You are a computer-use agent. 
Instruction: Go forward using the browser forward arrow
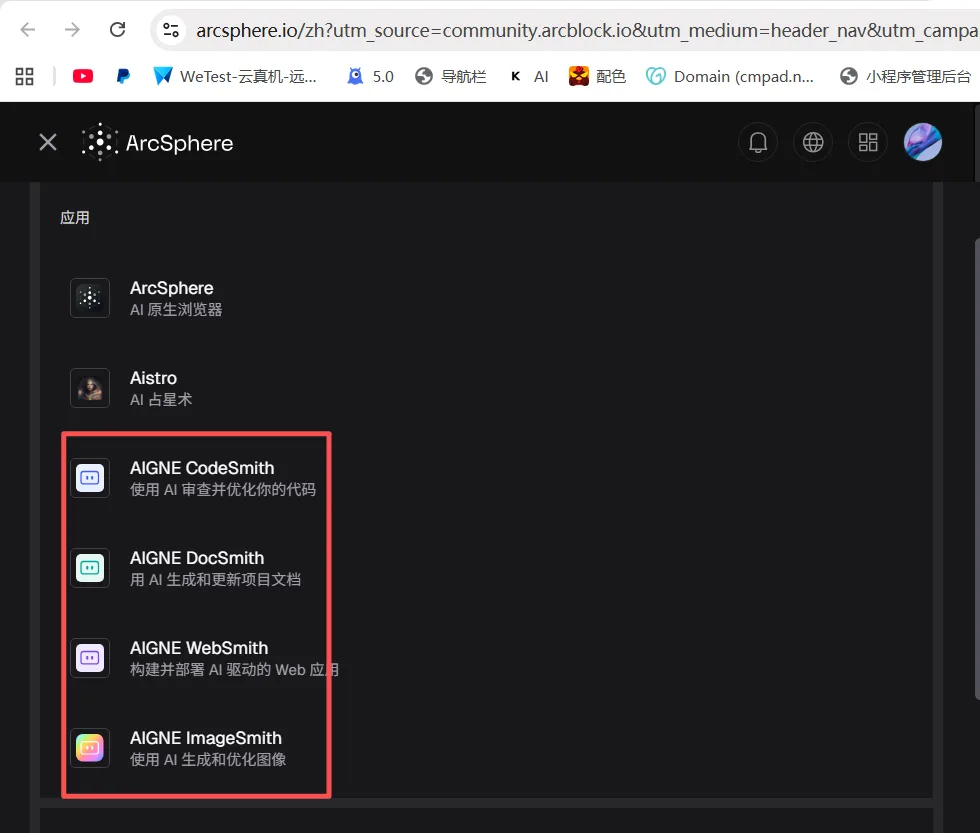pyautogui.click(x=72, y=29)
